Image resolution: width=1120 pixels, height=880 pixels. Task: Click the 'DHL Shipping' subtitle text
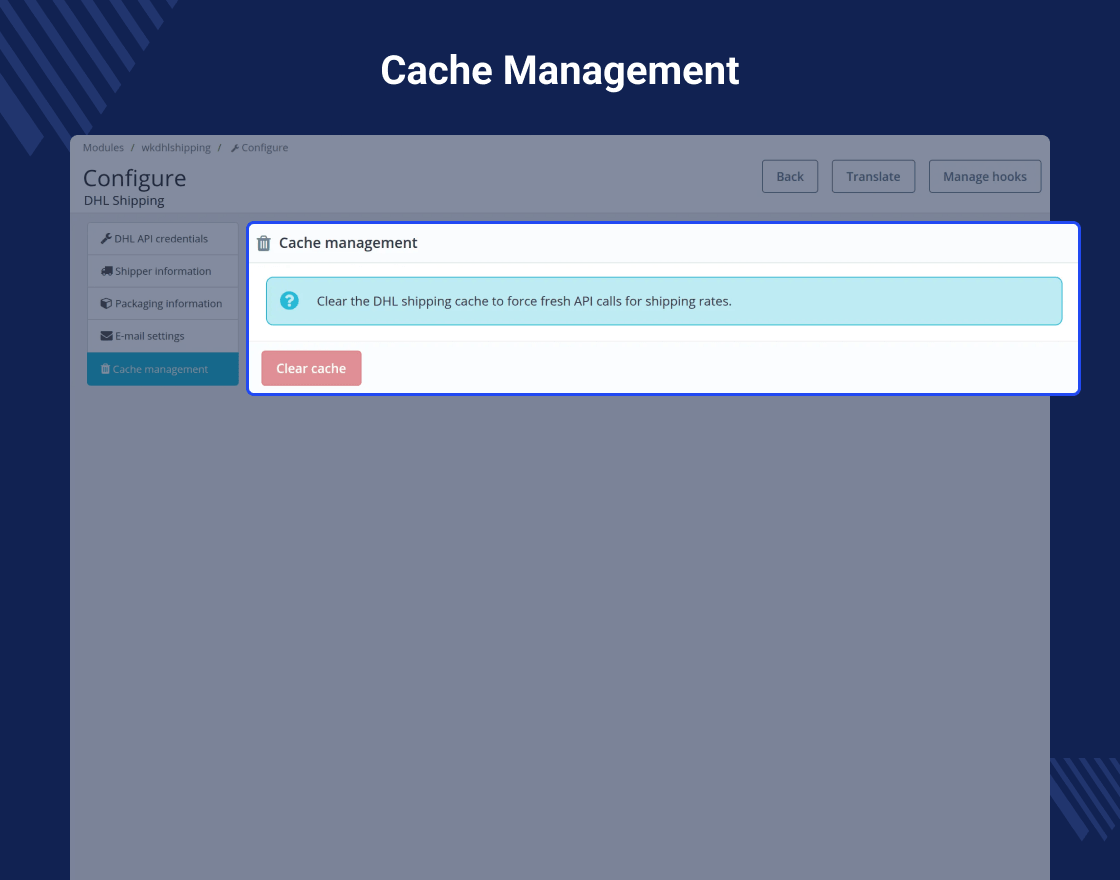pyautogui.click(x=124, y=201)
